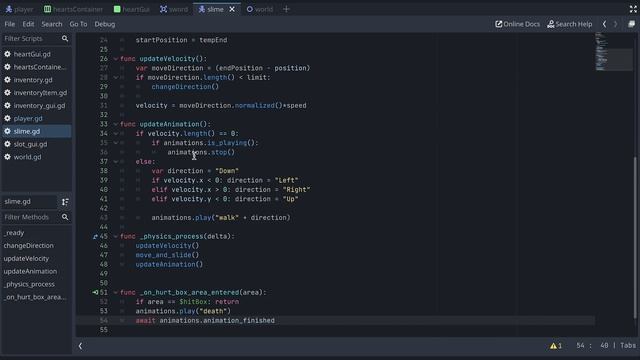Toggle distraction-free fullscreen mode
This screenshot has width=640, height=360.
tap(633, 9)
